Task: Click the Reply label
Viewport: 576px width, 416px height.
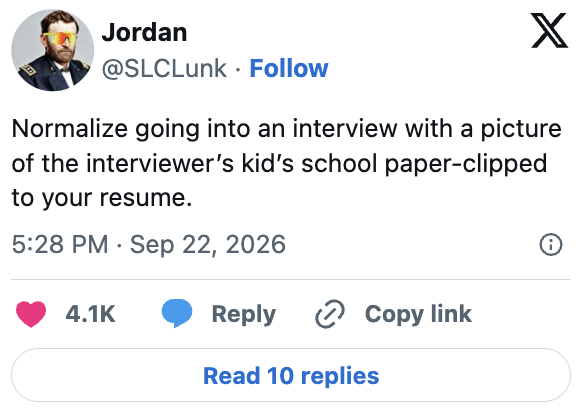Action: tap(244, 315)
